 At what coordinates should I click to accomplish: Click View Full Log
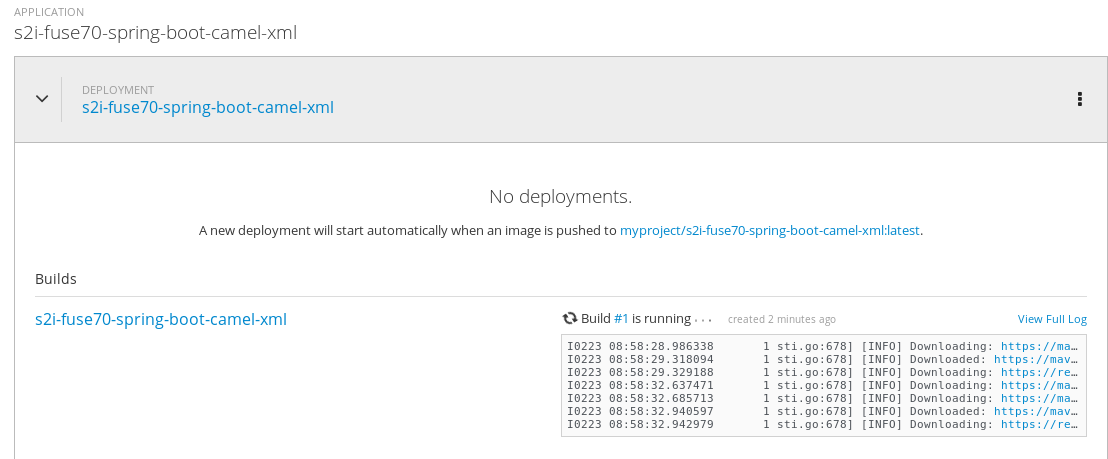(x=1052, y=320)
